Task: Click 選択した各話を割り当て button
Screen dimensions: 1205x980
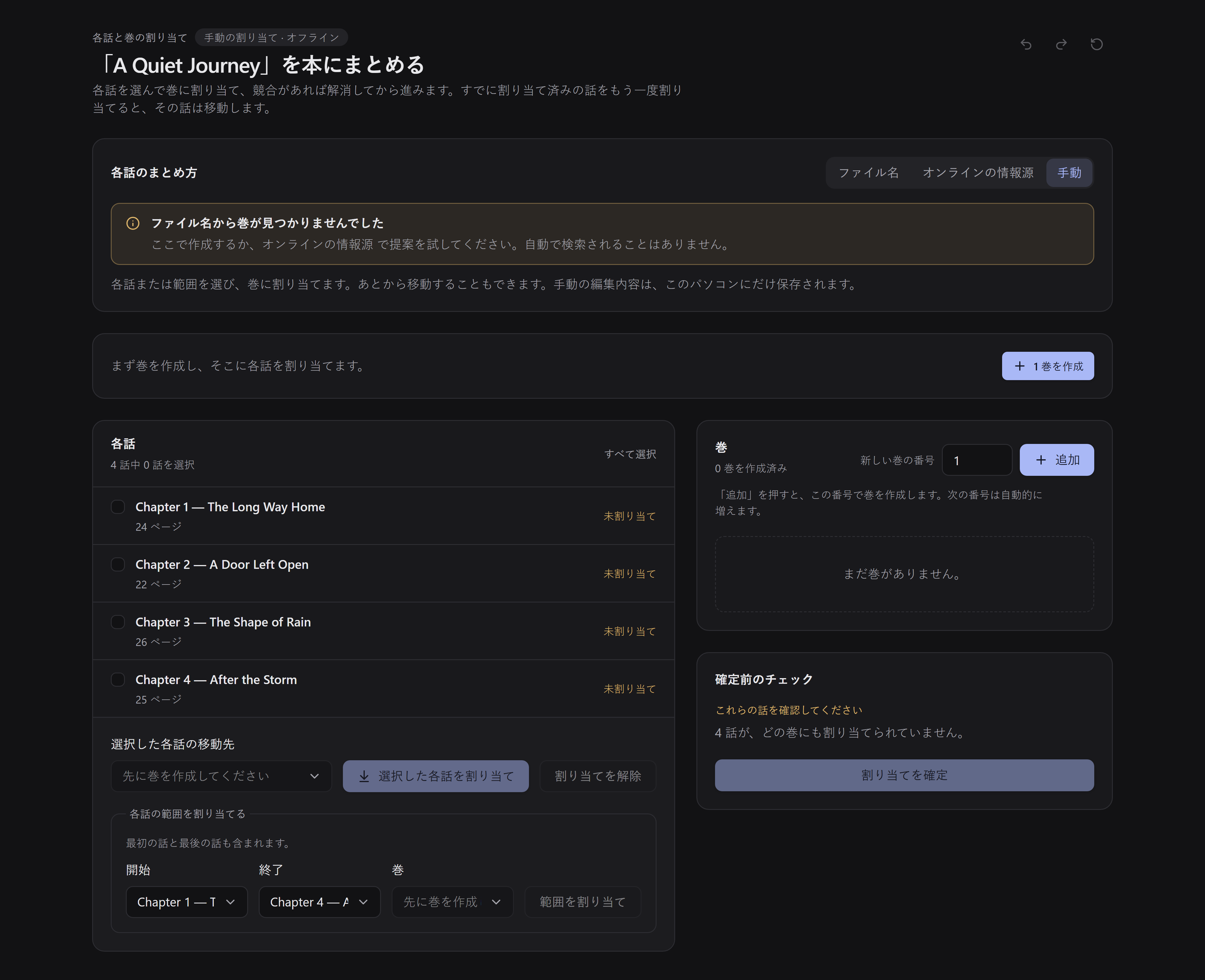Action: coord(436,776)
